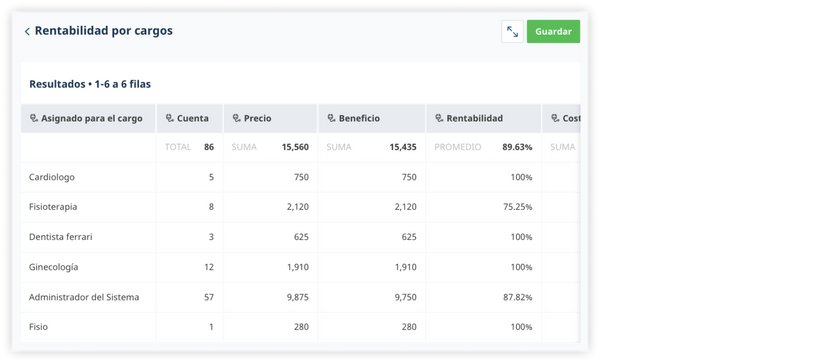Click icon in Asignado para el cargo header
Viewport: 840px width, 363px height.
pyautogui.click(x=34, y=118)
